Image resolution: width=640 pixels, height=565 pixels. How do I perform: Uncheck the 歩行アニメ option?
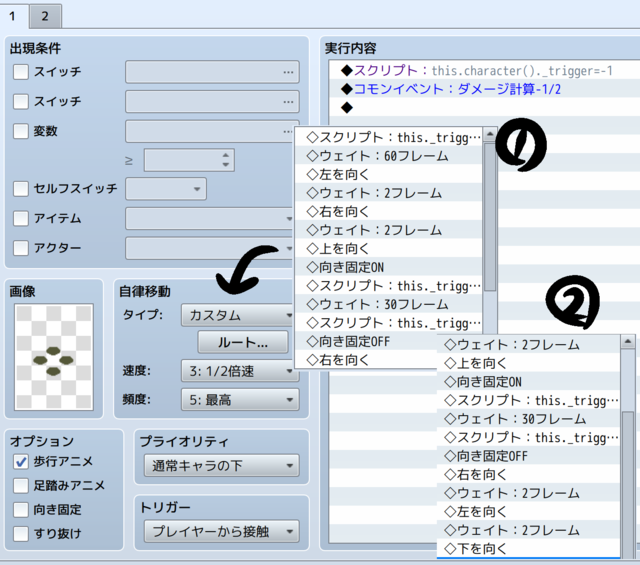point(21,462)
